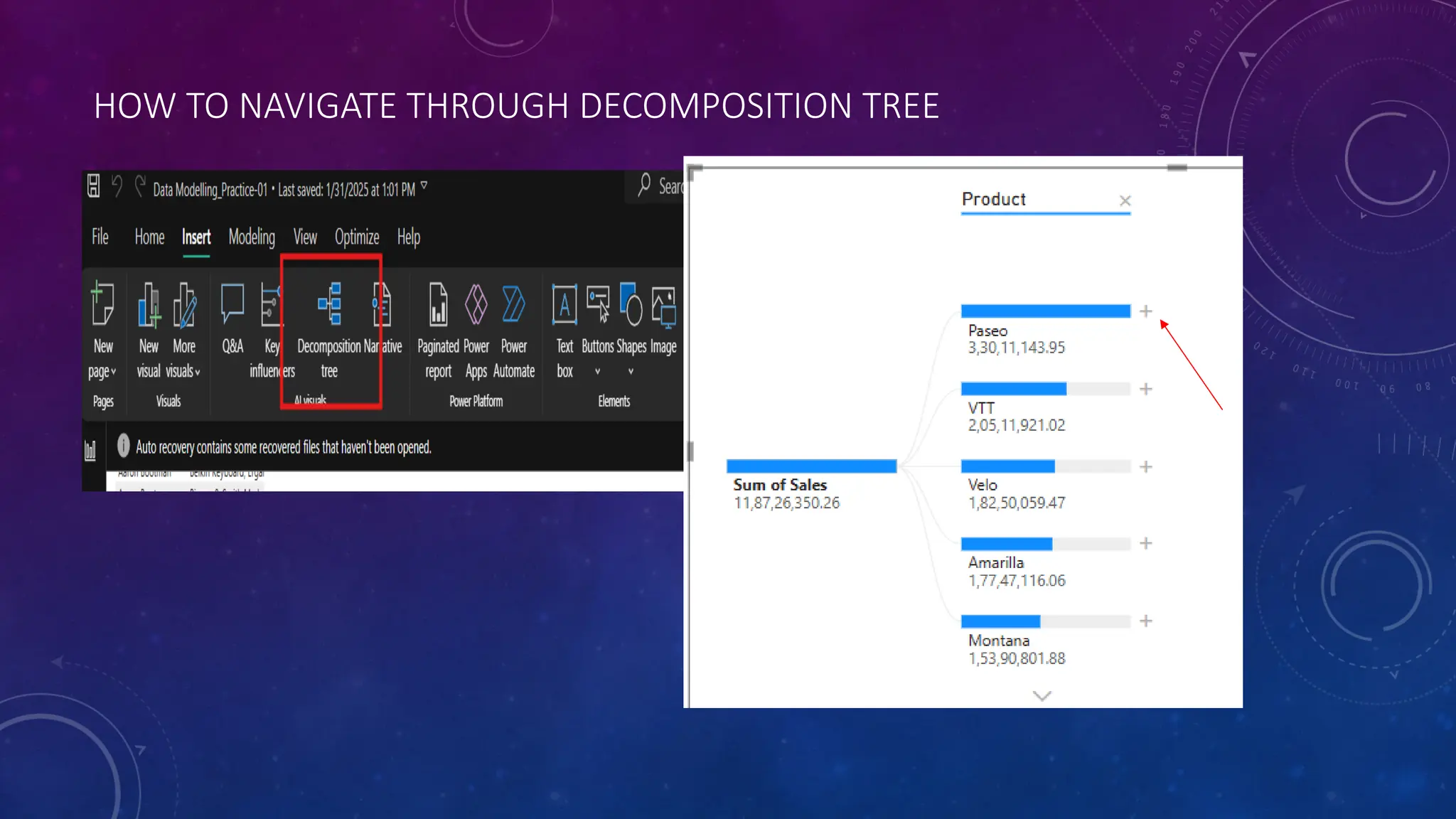Insert the Power Apps visual
The image size is (1456, 819).
pyautogui.click(x=476, y=331)
